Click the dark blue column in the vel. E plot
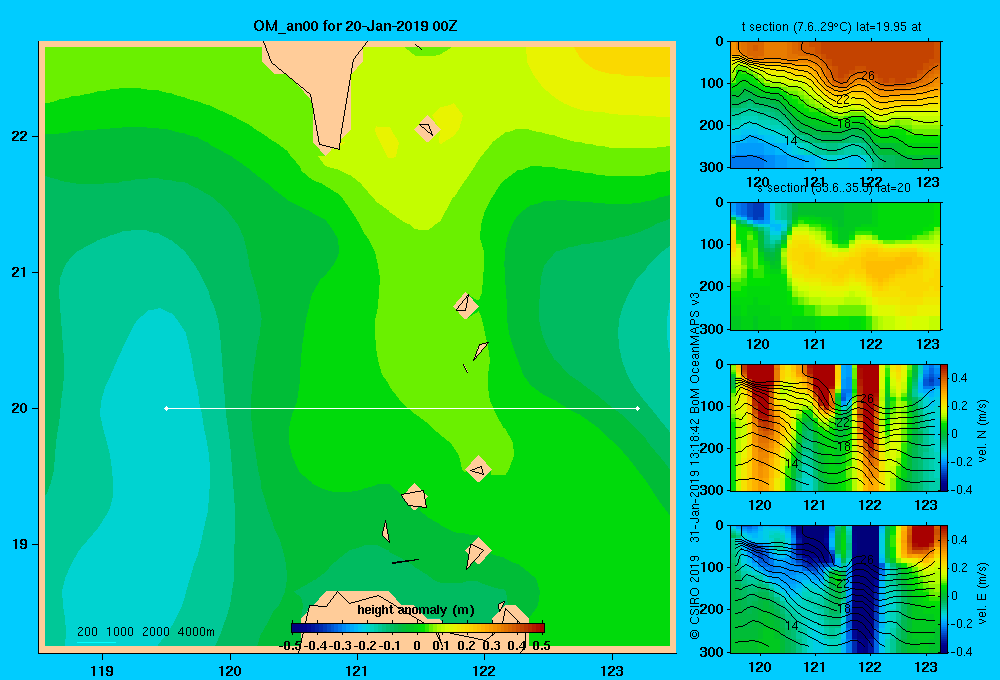This screenshot has width=1000, height=680. pos(865,589)
